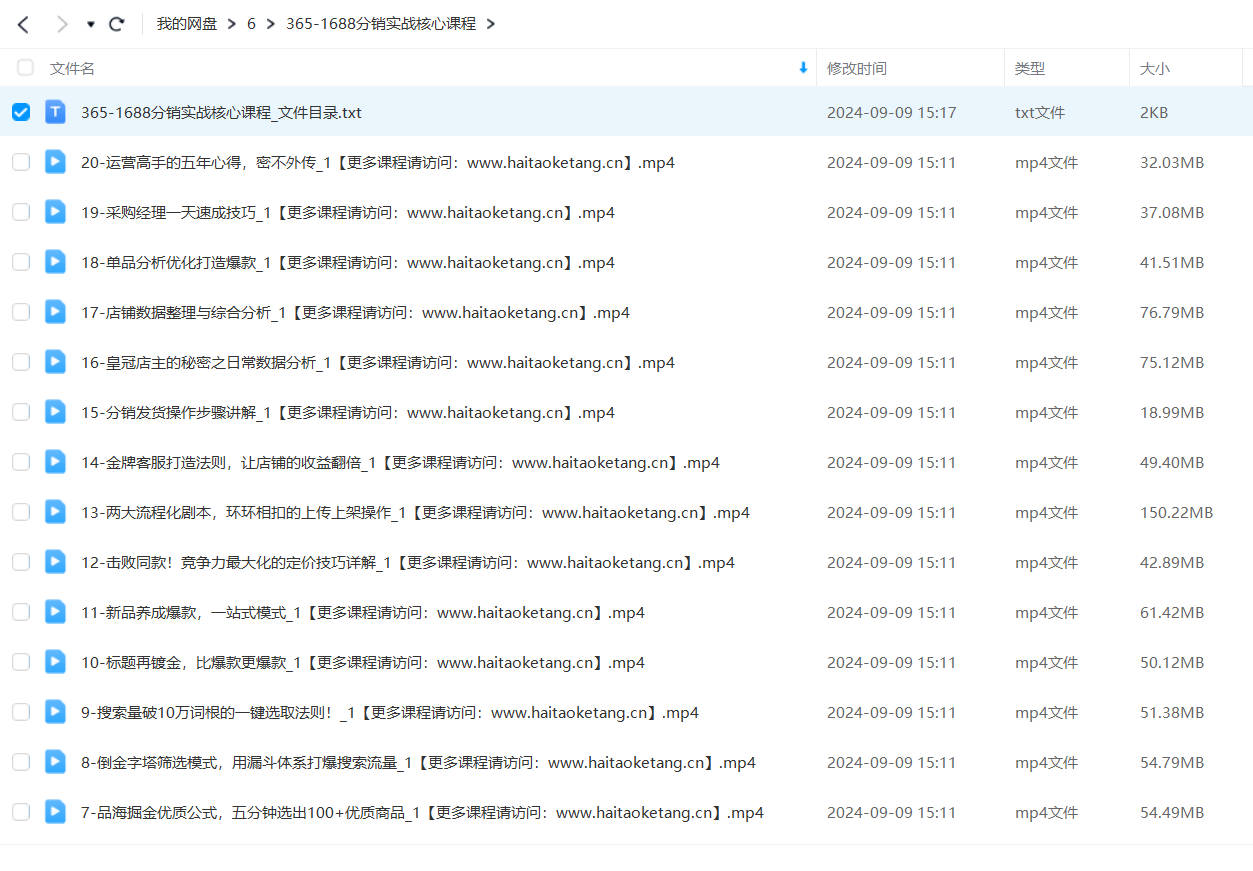Open 365-1688分销实战核心课程_文件目录.txt
Screen dimensions: 1253x871
coord(221,112)
